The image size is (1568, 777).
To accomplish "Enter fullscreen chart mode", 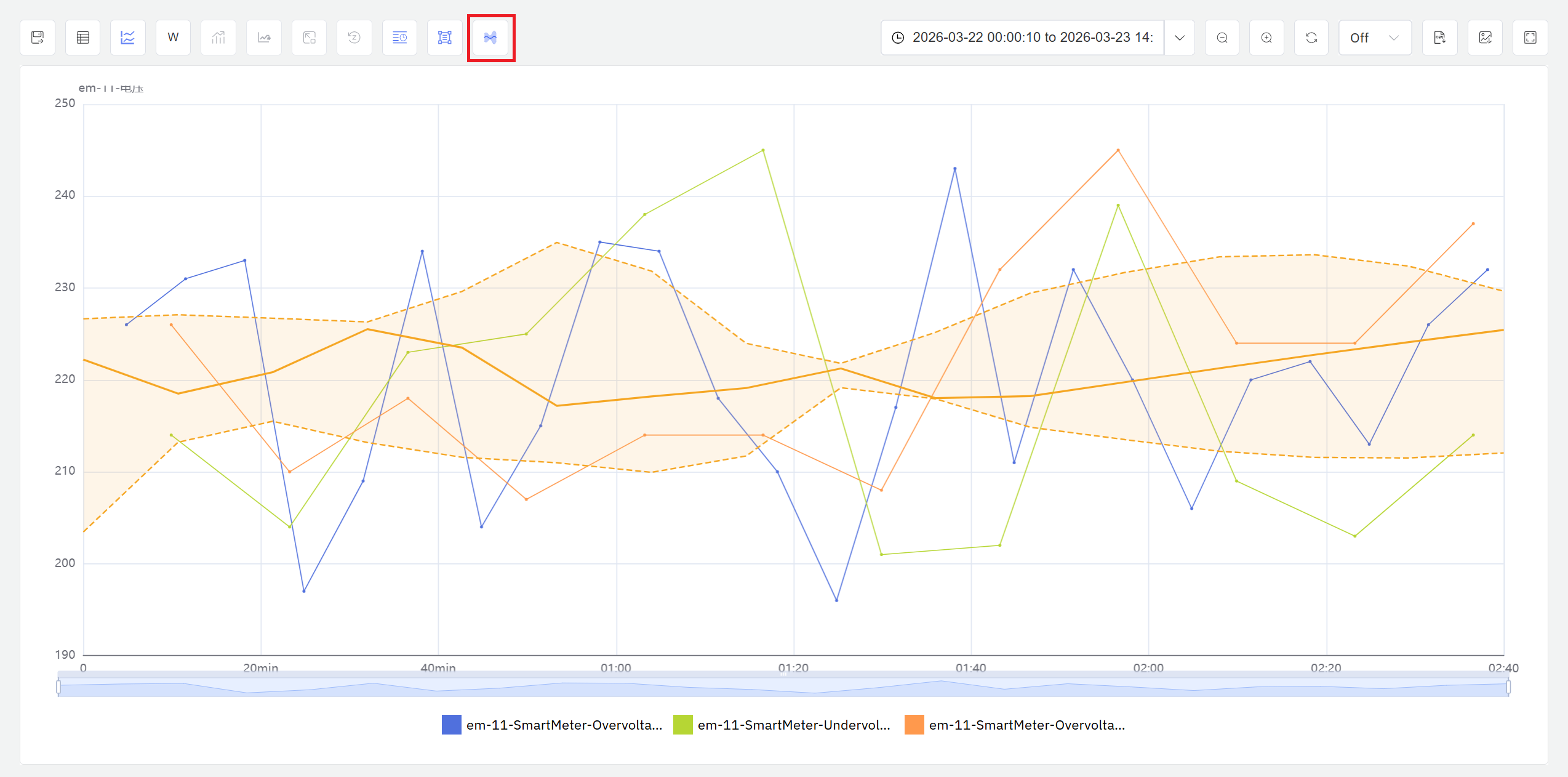I will tap(1530, 38).
